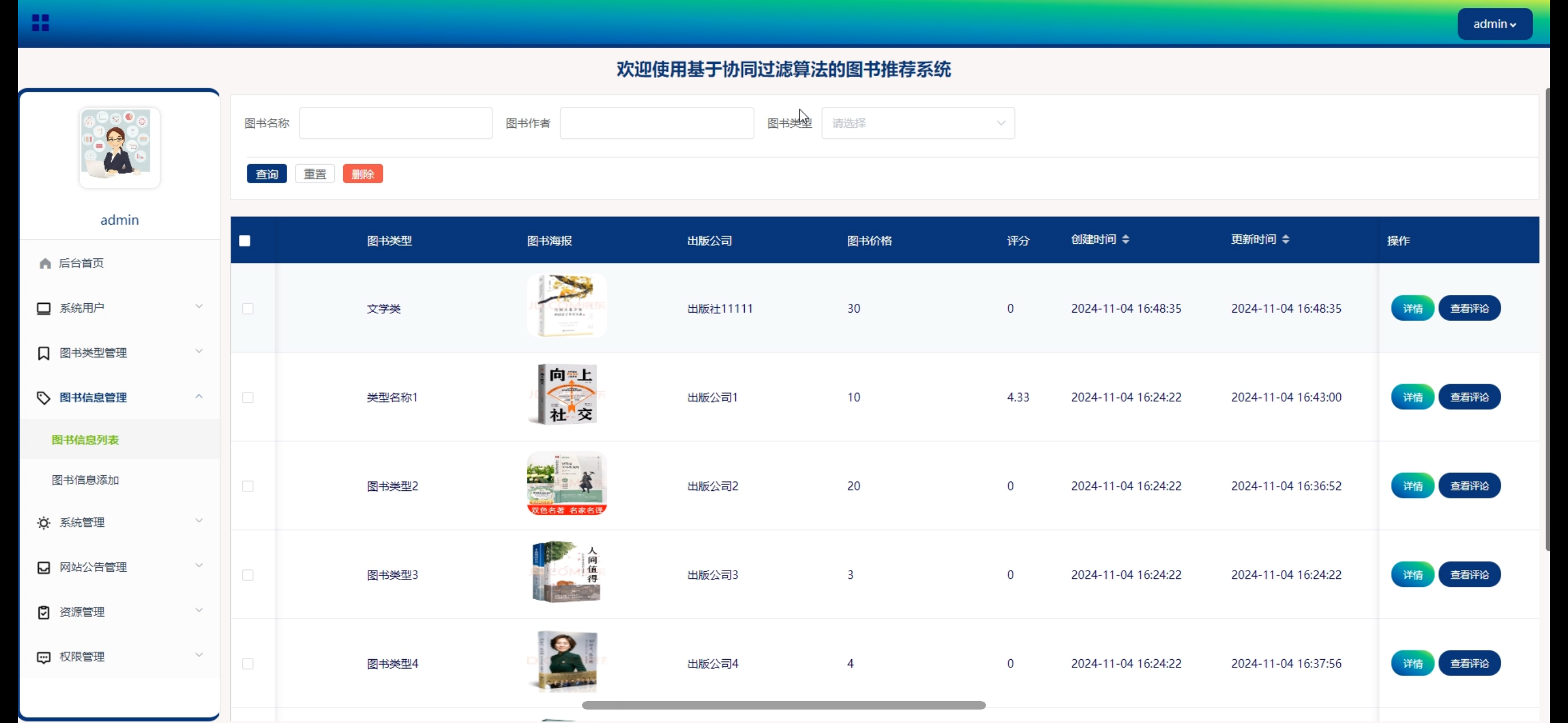Open the 图书类型 请选择 dropdown
The height and width of the screenshot is (723, 1568).
click(x=917, y=123)
